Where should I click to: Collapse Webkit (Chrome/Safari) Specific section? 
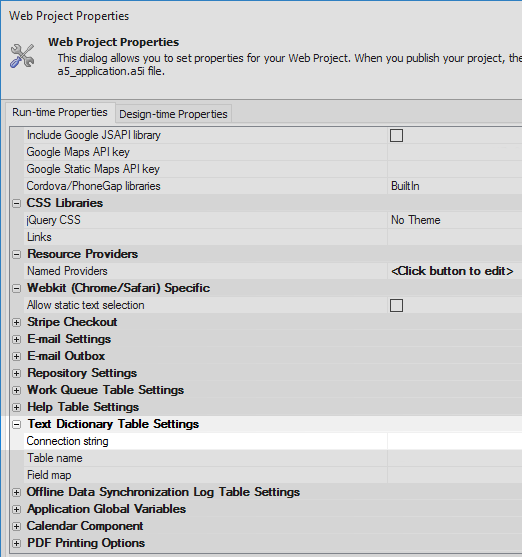16,288
